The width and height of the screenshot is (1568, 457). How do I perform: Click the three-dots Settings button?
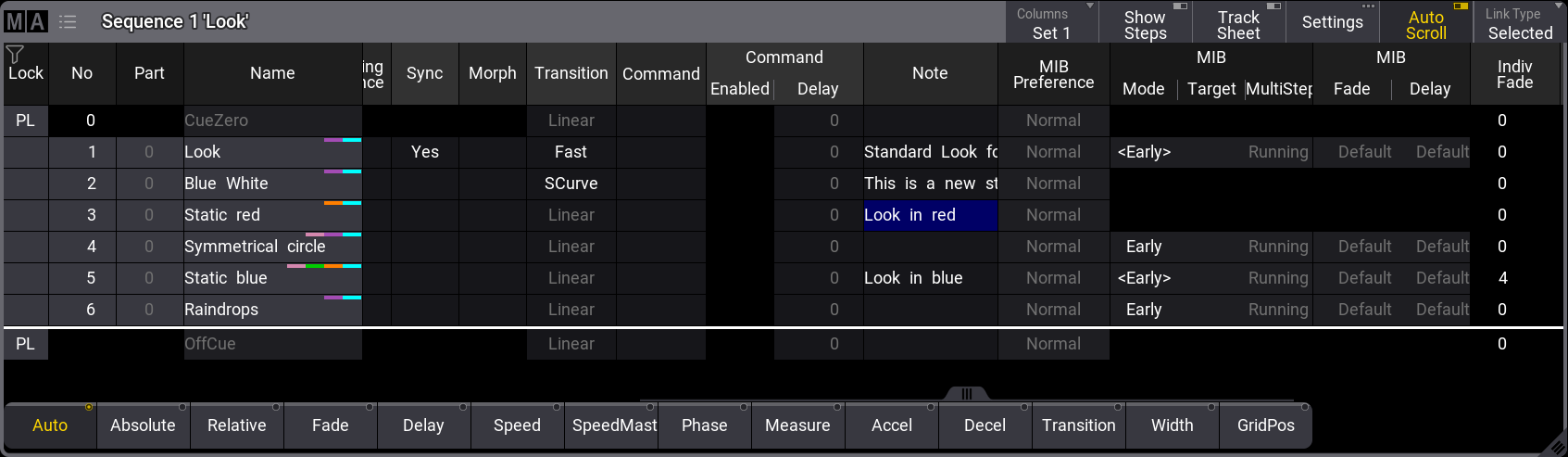[1332, 21]
